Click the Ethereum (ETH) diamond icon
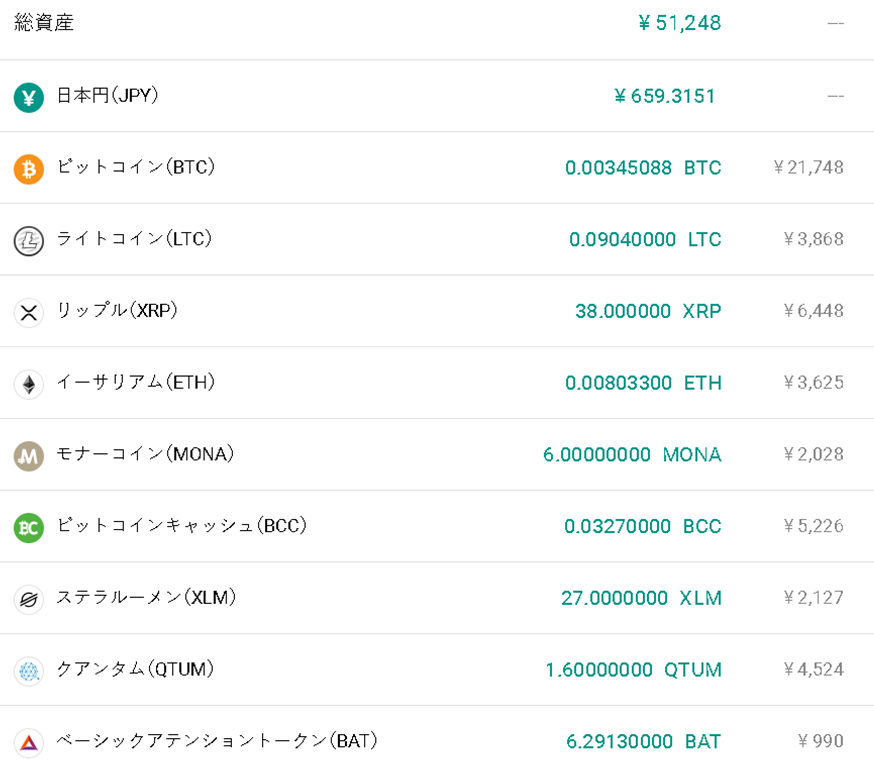The height and width of the screenshot is (773, 874). coord(29,384)
